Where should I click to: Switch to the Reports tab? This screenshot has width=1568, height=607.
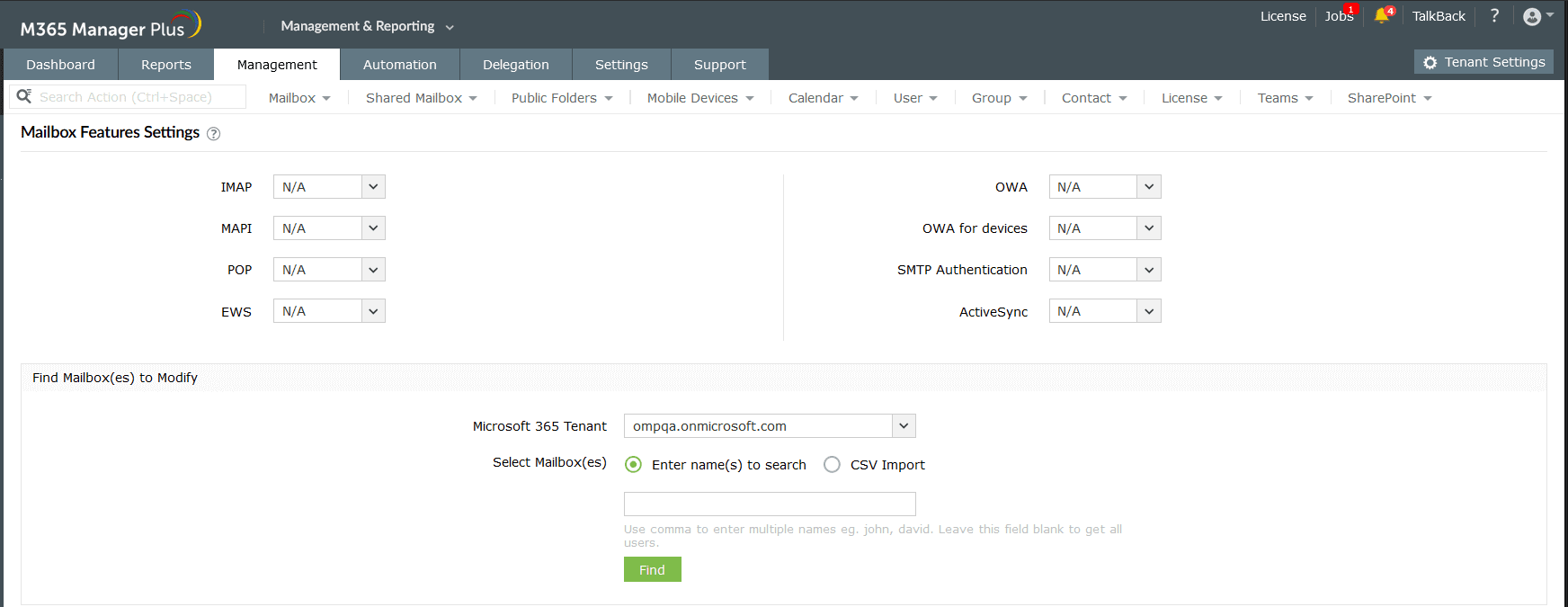tap(166, 65)
